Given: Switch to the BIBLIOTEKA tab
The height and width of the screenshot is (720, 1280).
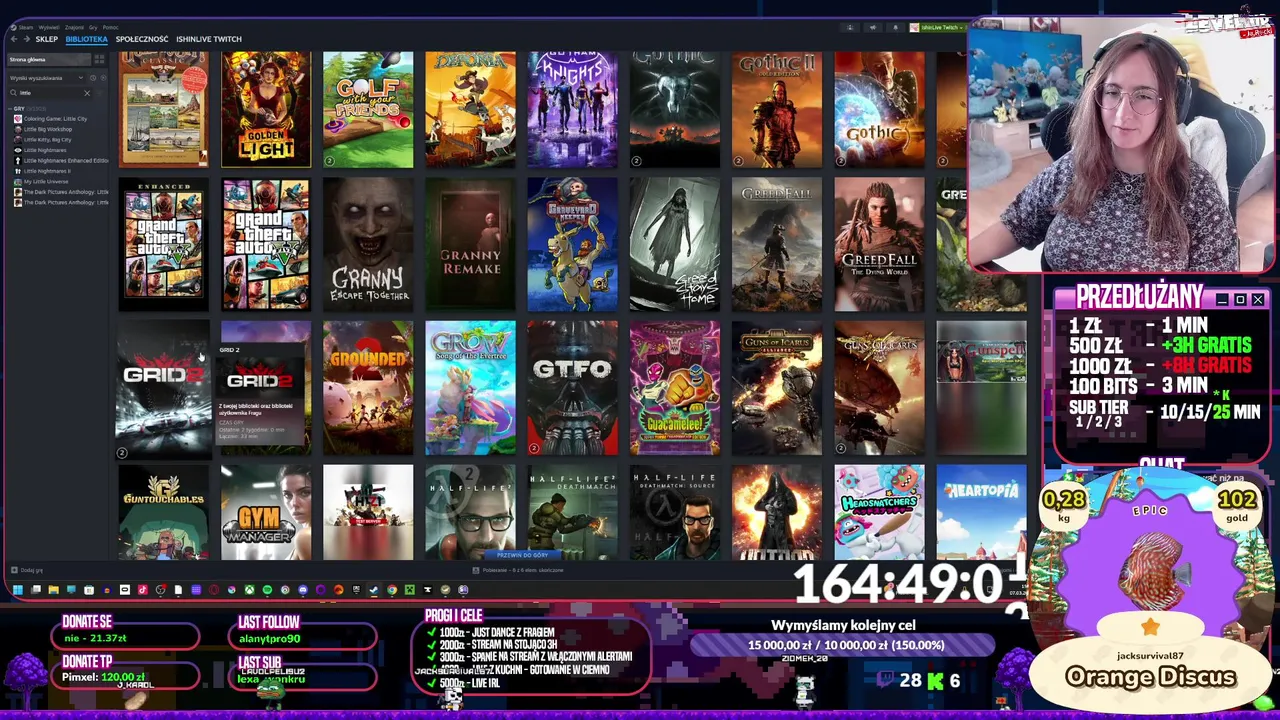Looking at the screenshot, I should (x=86, y=39).
